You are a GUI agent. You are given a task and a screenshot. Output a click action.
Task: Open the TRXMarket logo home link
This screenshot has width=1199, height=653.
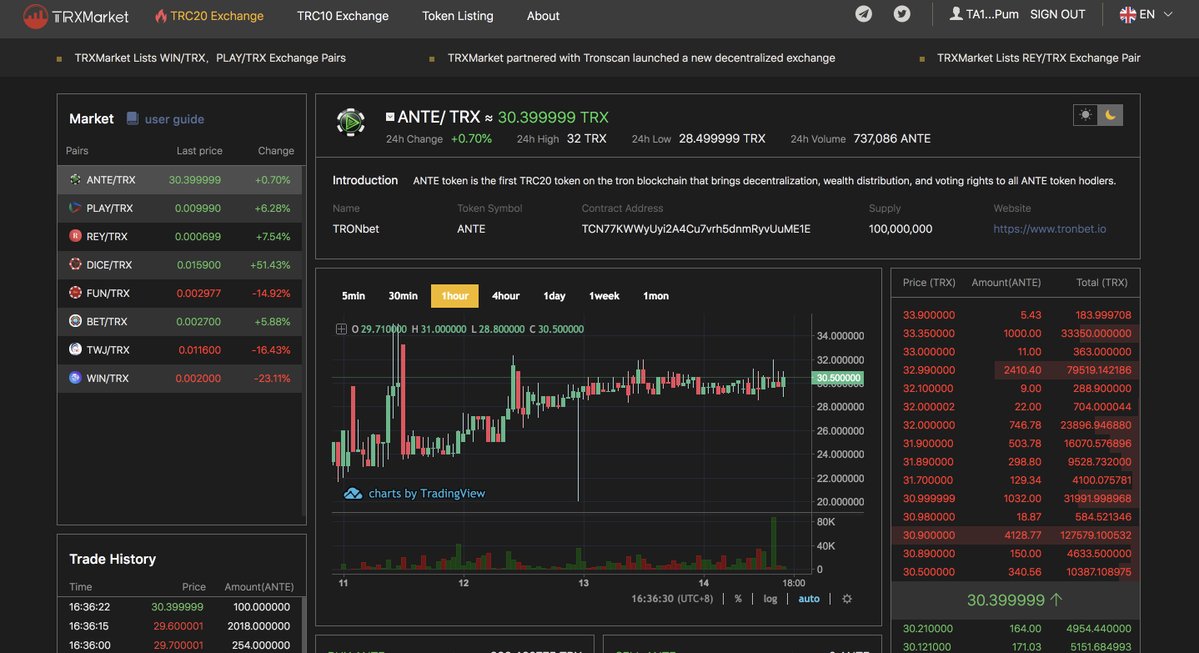coord(76,15)
